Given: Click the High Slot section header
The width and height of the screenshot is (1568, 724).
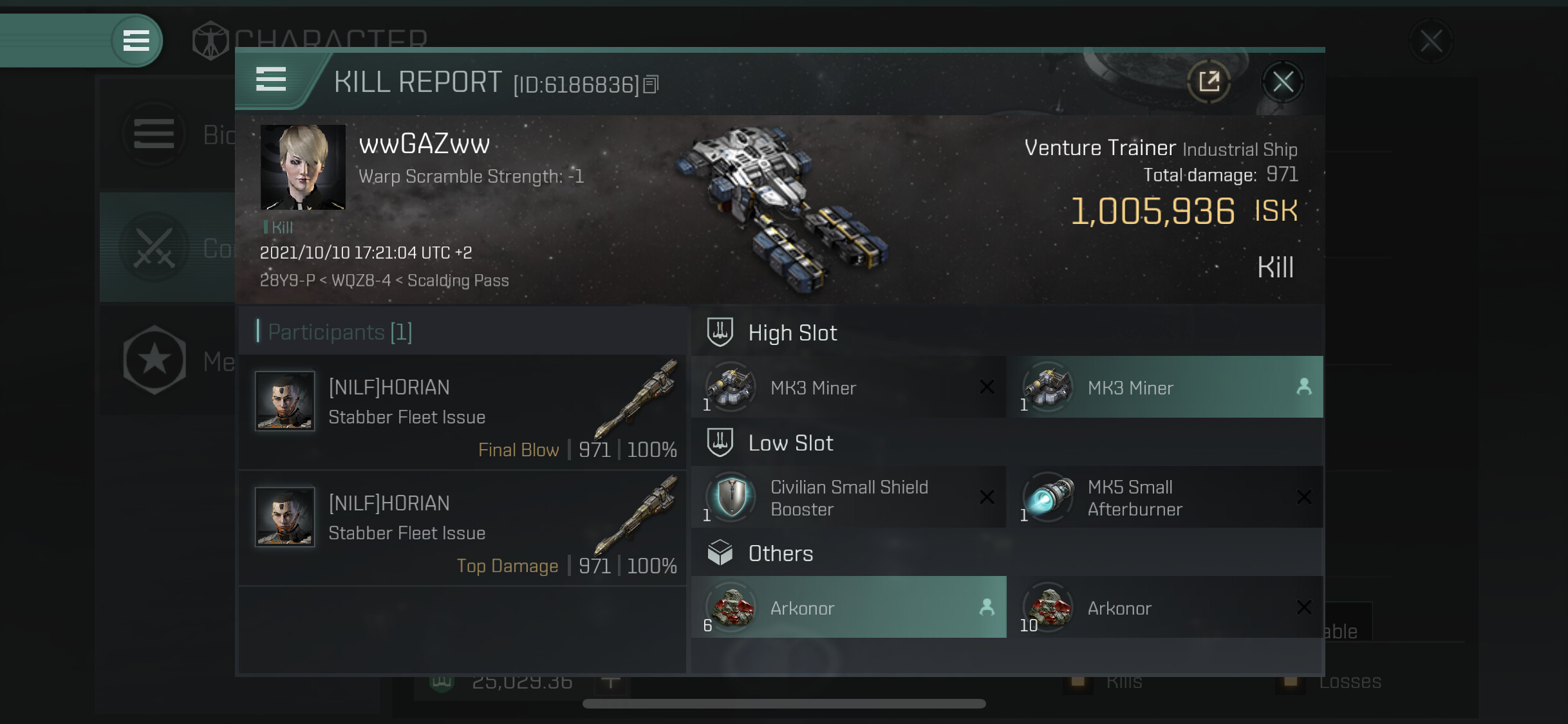Looking at the screenshot, I should [792, 333].
